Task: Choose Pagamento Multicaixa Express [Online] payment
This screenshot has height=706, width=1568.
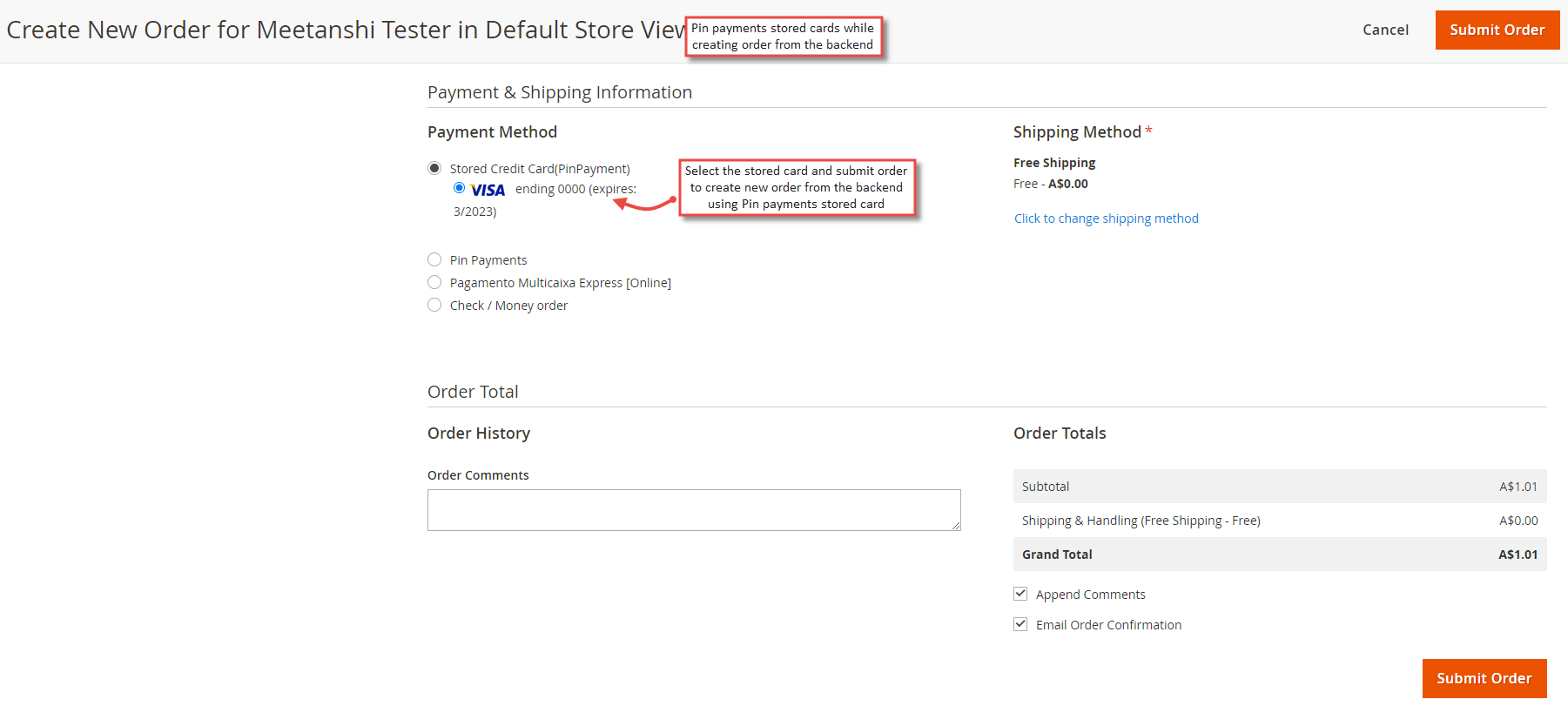Action: (x=434, y=282)
